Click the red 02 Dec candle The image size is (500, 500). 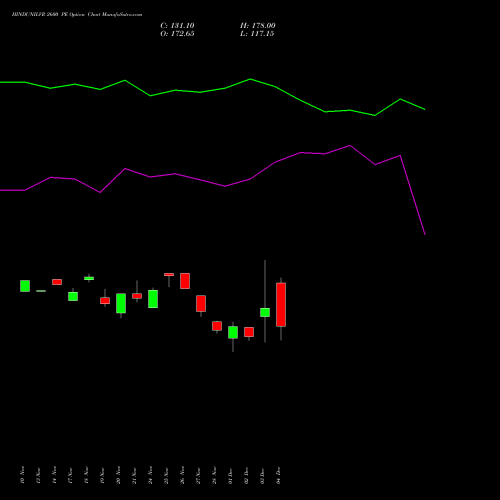(x=249, y=332)
